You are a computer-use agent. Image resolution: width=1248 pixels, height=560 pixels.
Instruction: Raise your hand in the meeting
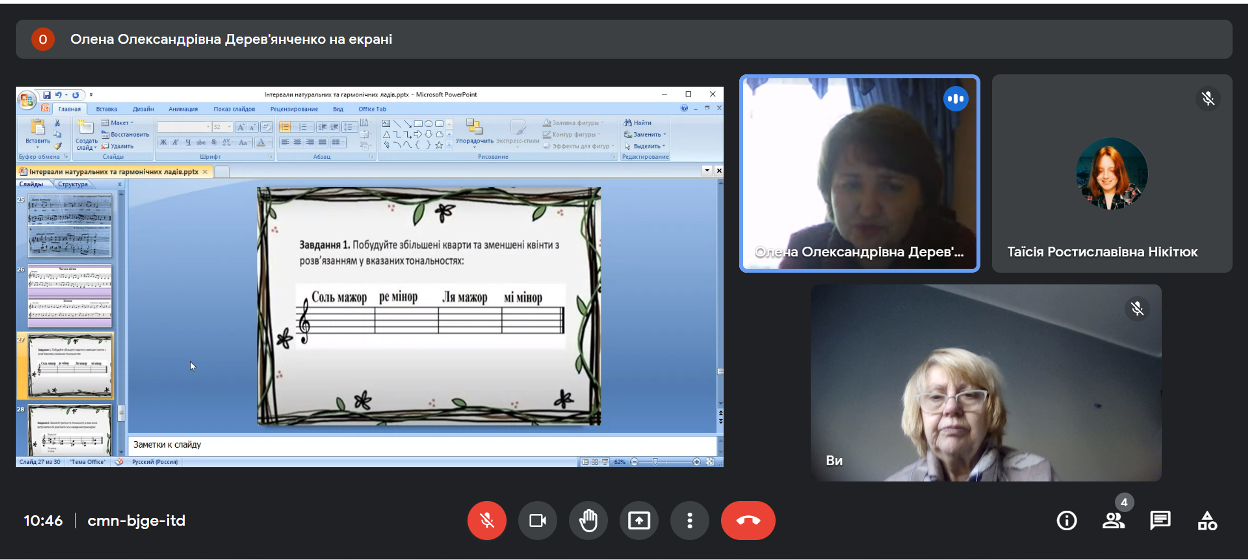tap(589, 520)
